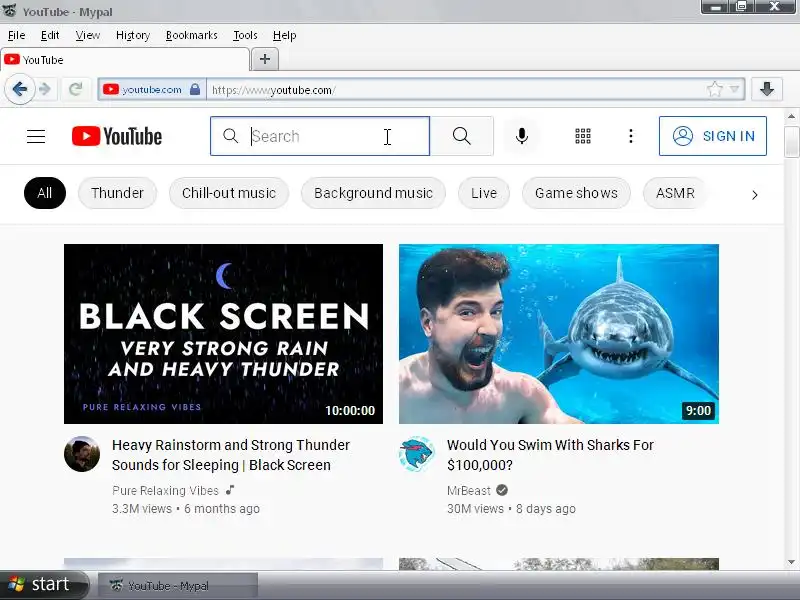Click the magnifier search button
800x600 pixels.
pyautogui.click(x=461, y=136)
